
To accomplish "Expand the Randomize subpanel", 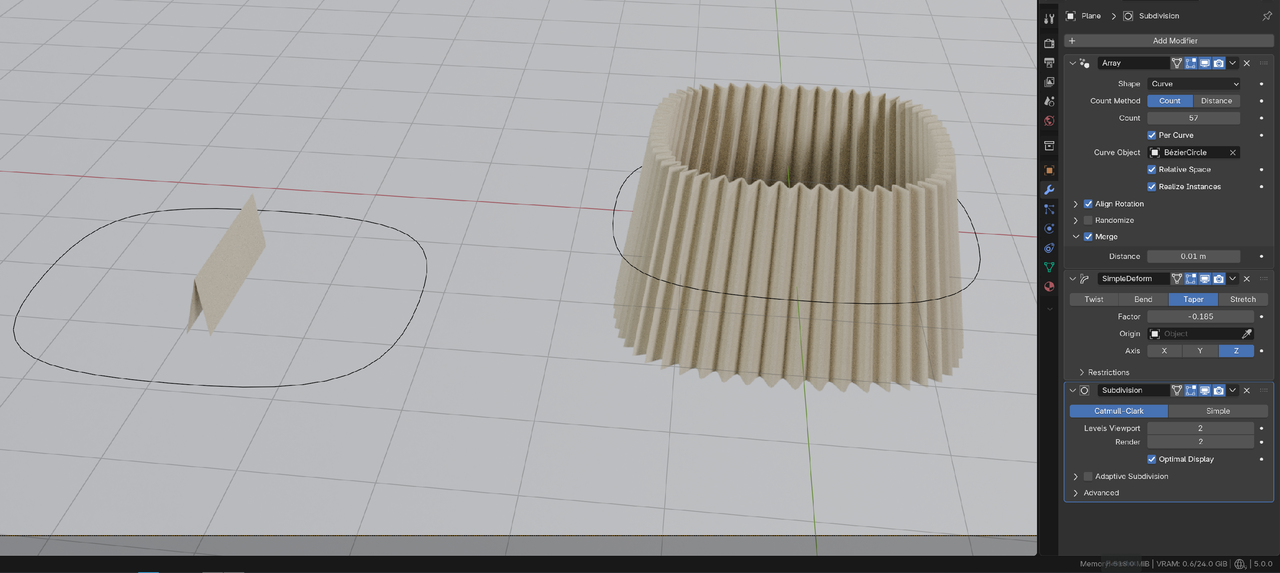I will [x=1076, y=220].
